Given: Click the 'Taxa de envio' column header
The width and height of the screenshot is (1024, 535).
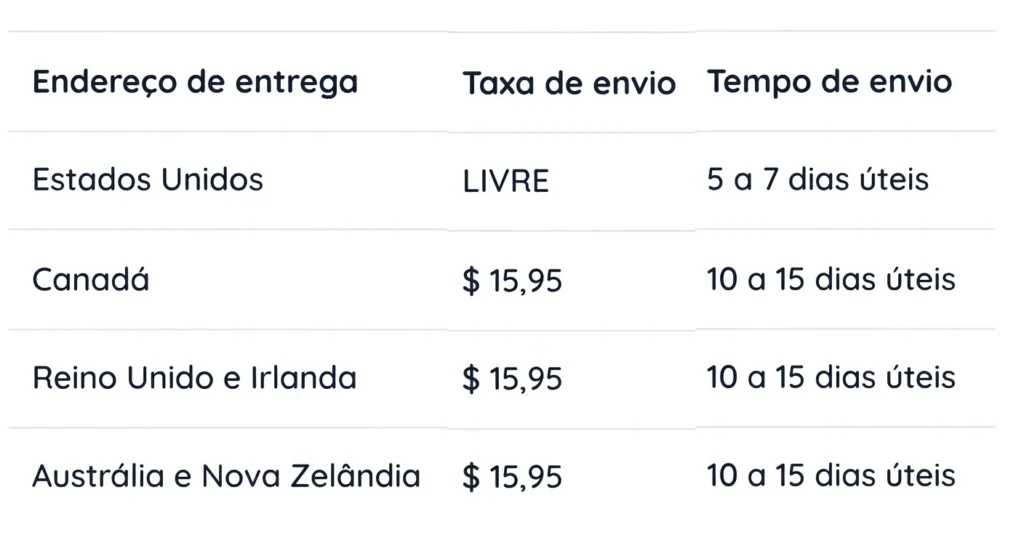Looking at the screenshot, I should pos(569,83).
